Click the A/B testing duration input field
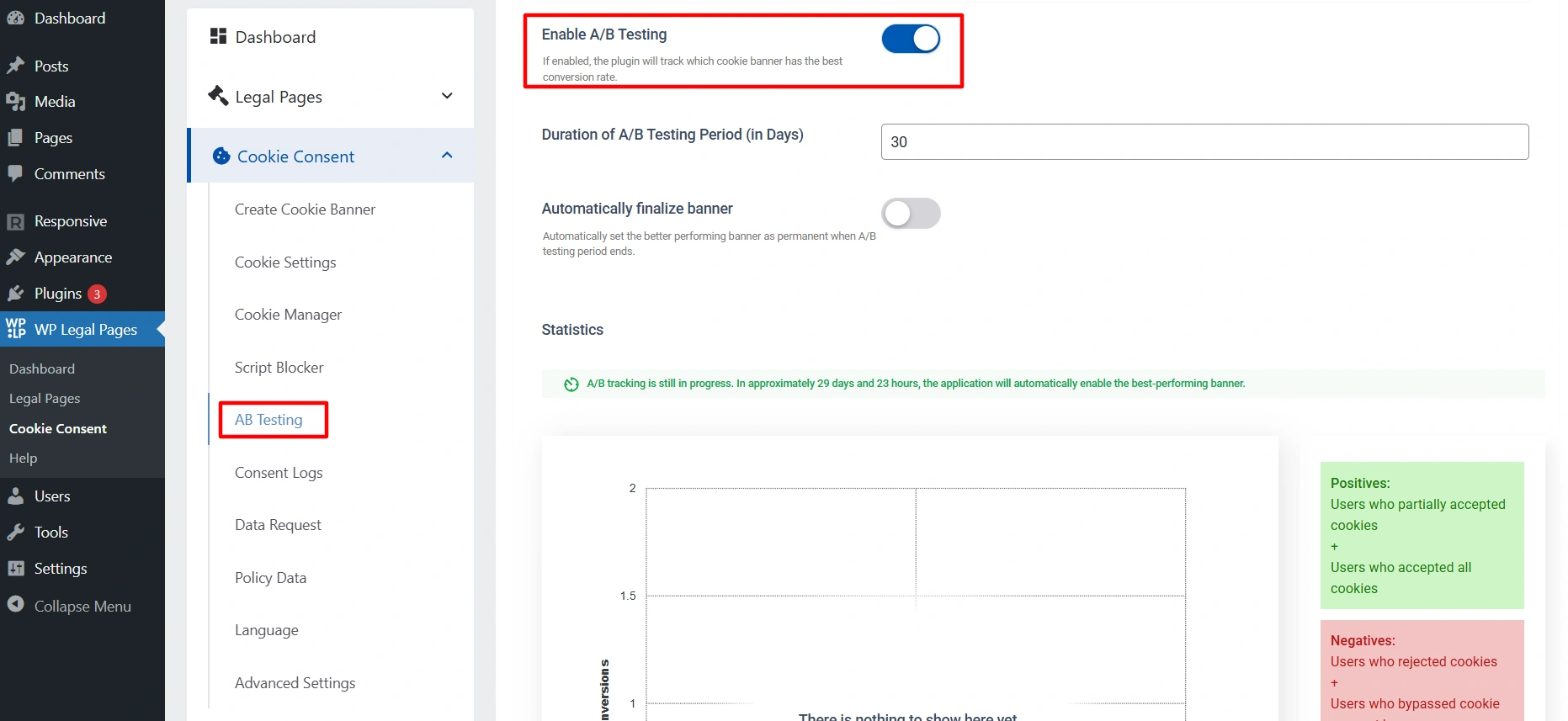 point(1204,142)
